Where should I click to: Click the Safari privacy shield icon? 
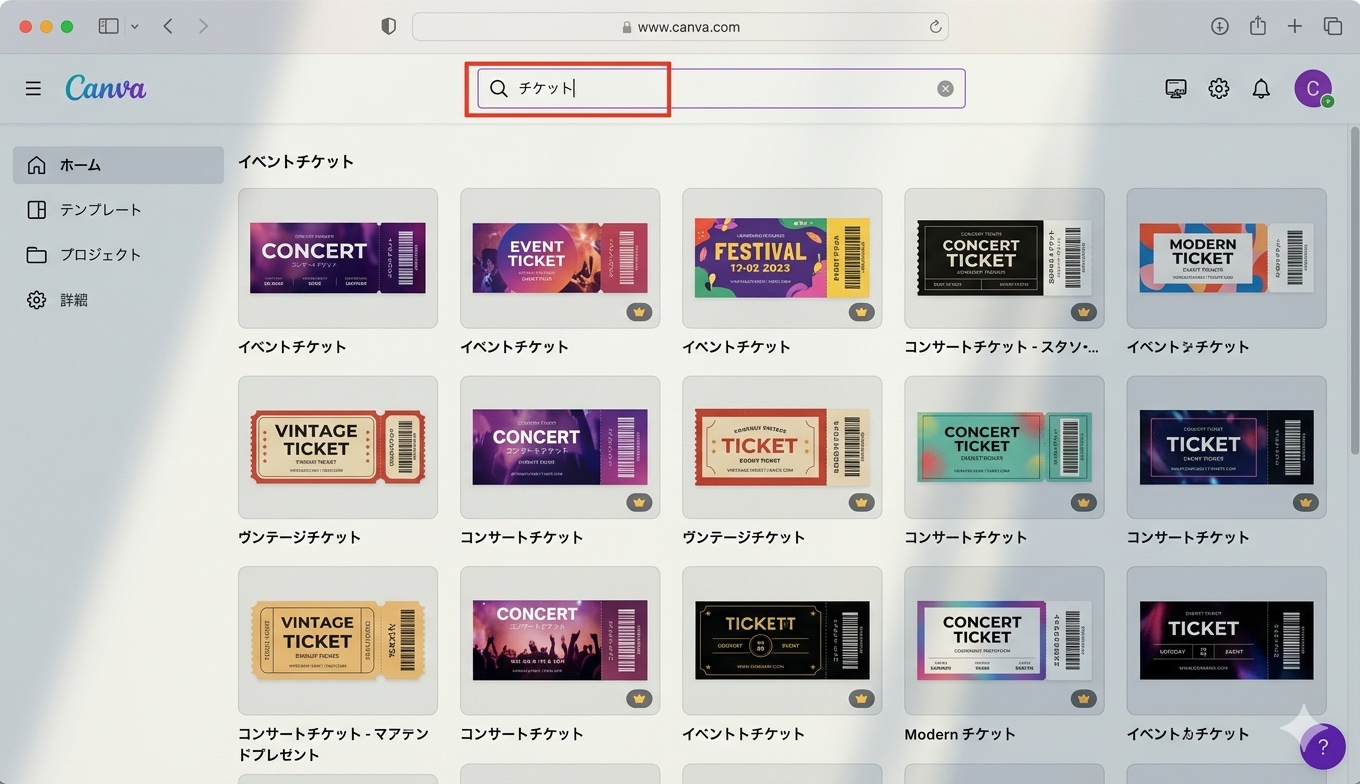388,26
